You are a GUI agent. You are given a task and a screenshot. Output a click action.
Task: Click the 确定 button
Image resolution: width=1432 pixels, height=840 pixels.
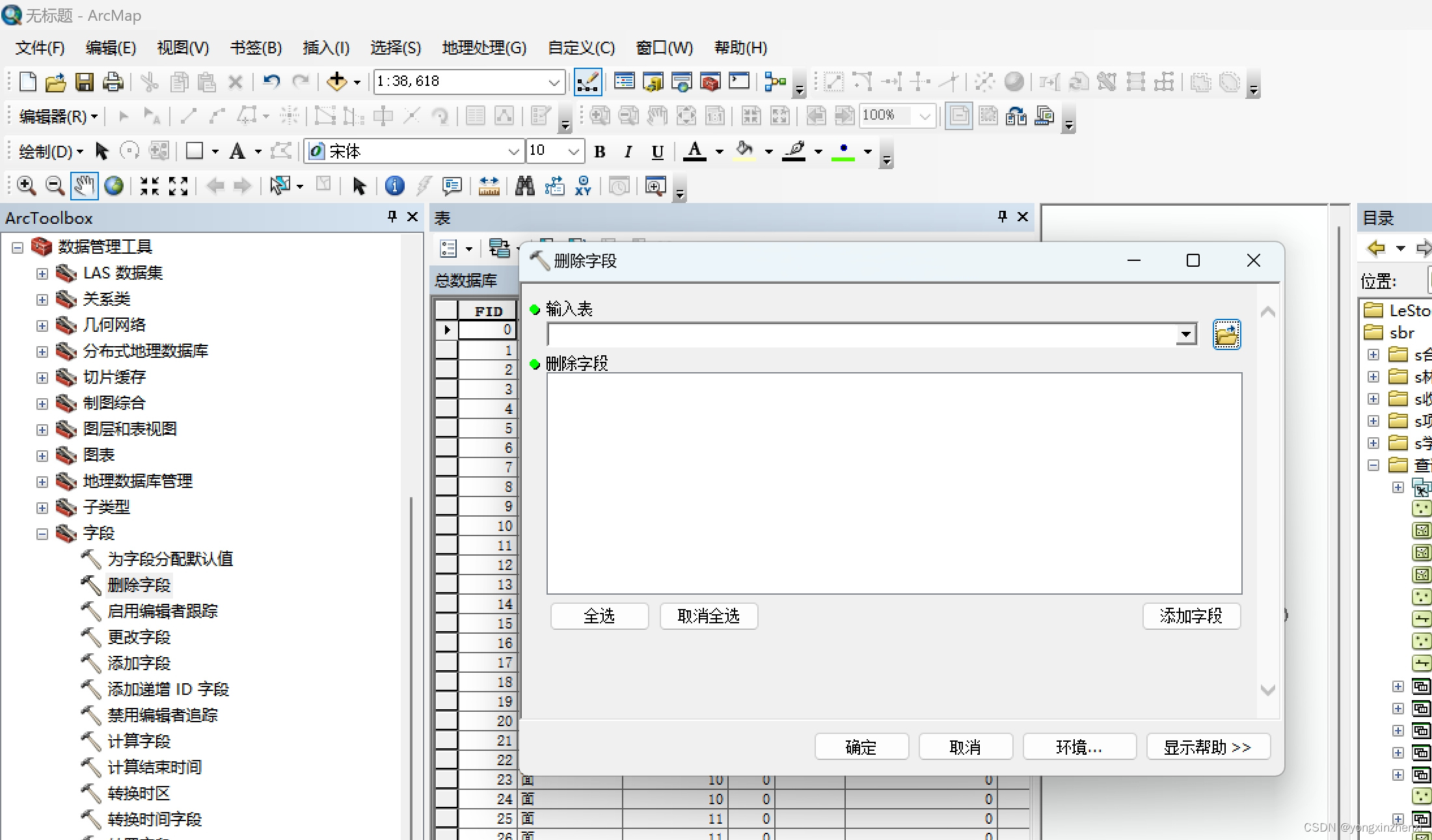coord(861,747)
